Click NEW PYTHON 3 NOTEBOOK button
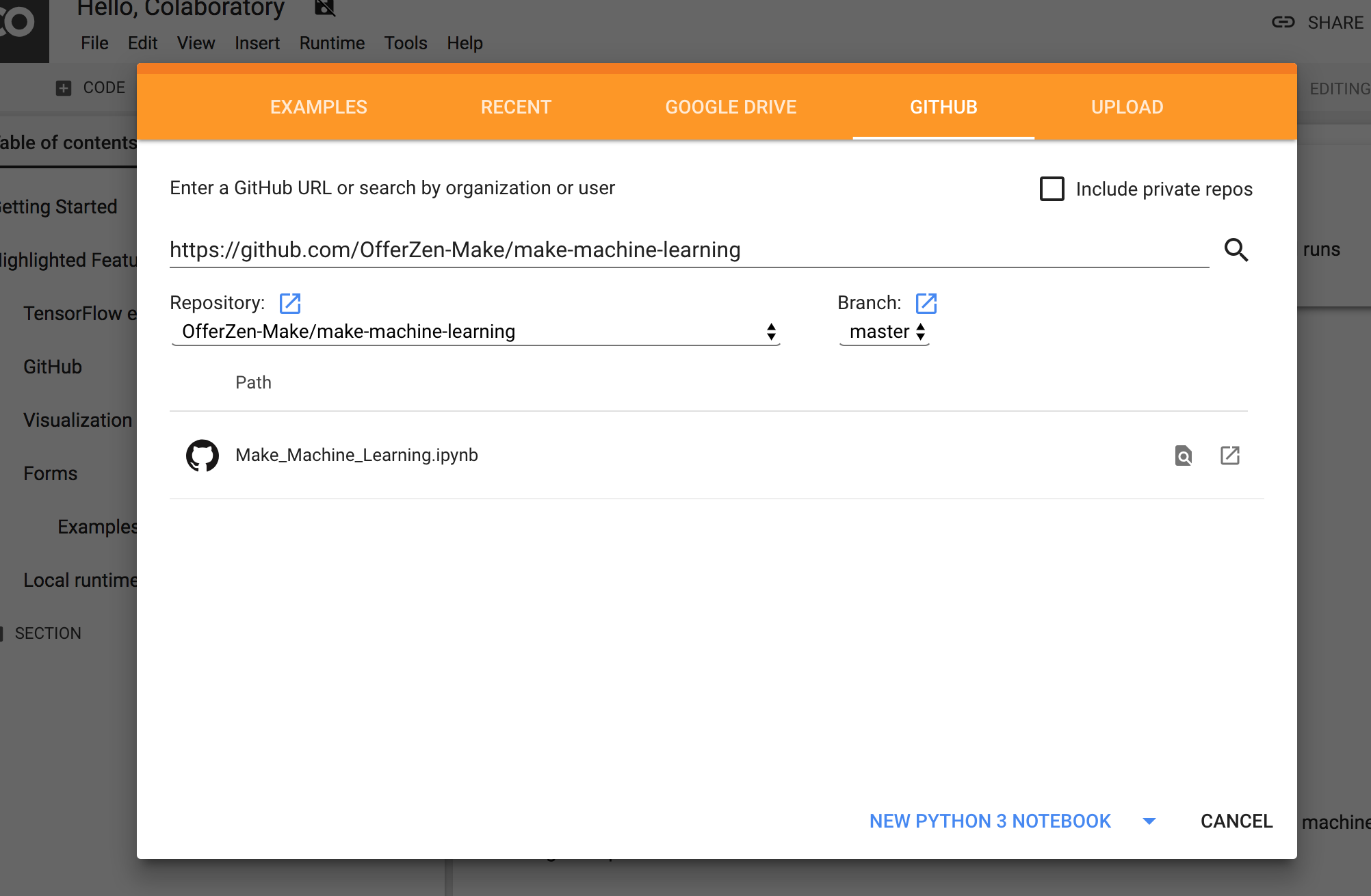Screen dimensions: 1371x896 pos(990,821)
